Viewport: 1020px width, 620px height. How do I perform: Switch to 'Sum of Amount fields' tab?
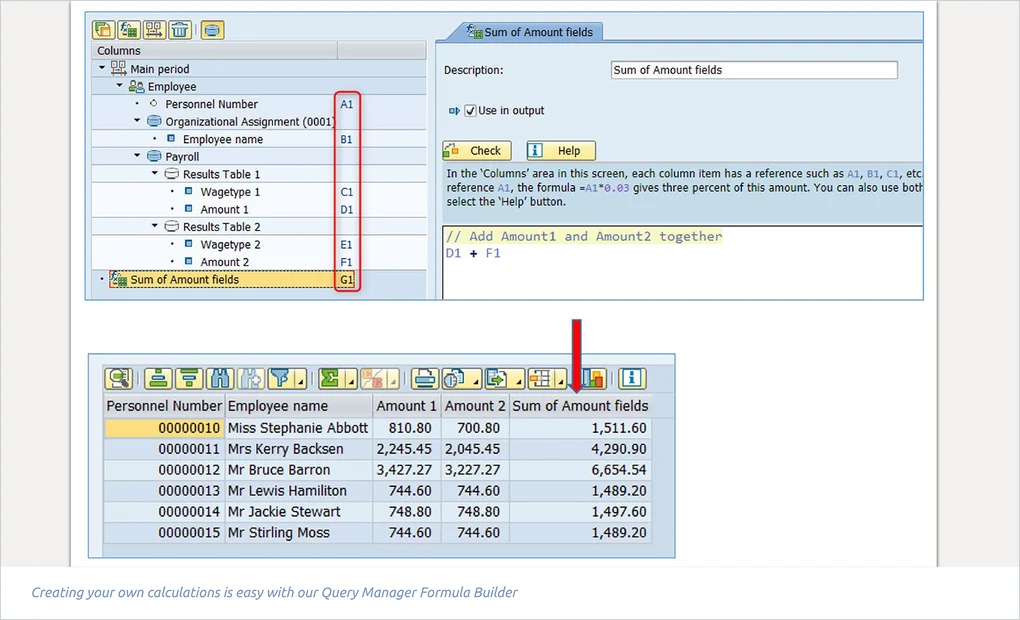coord(537,32)
